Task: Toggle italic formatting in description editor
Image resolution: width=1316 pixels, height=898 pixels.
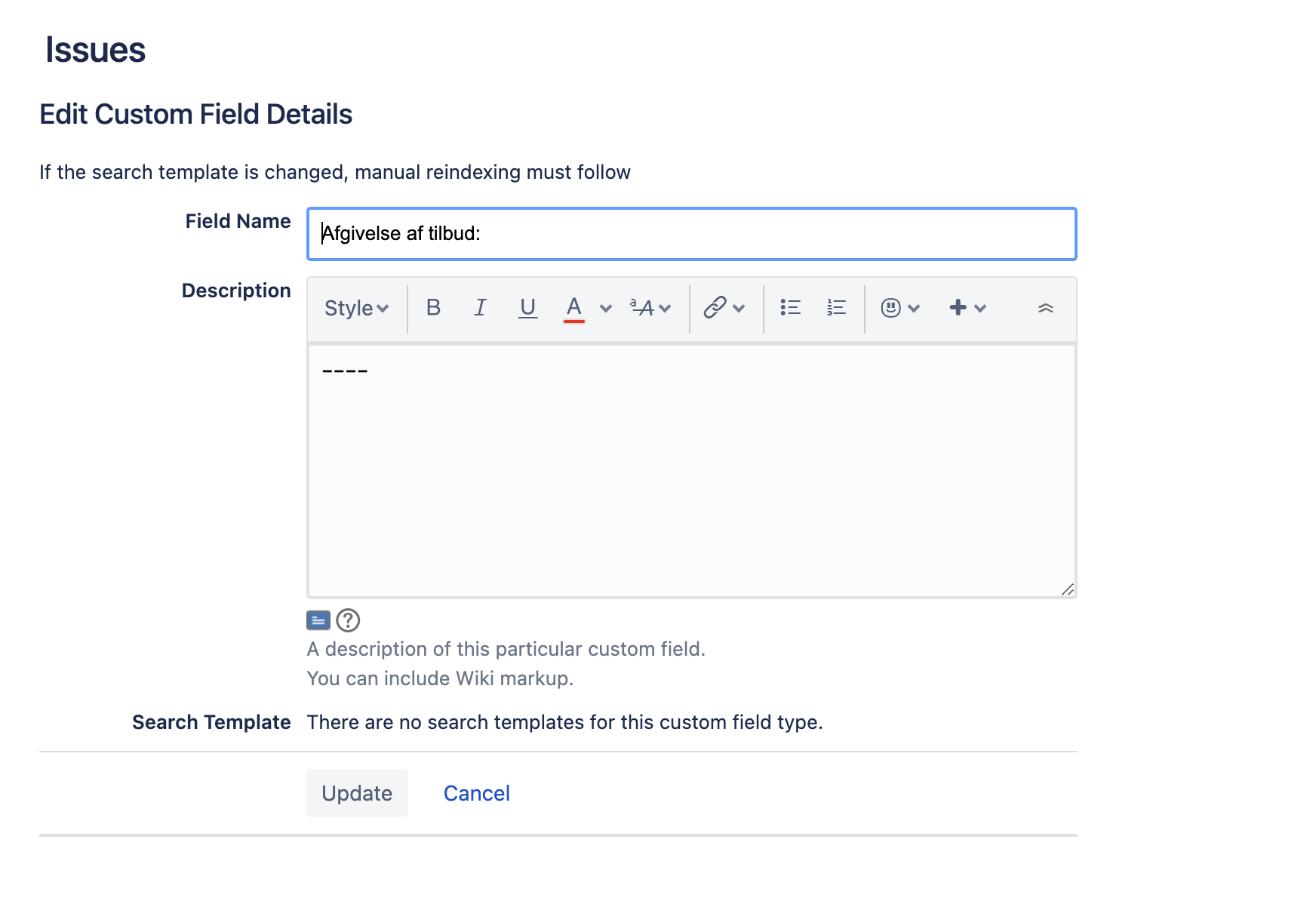Action: click(480, 308)
